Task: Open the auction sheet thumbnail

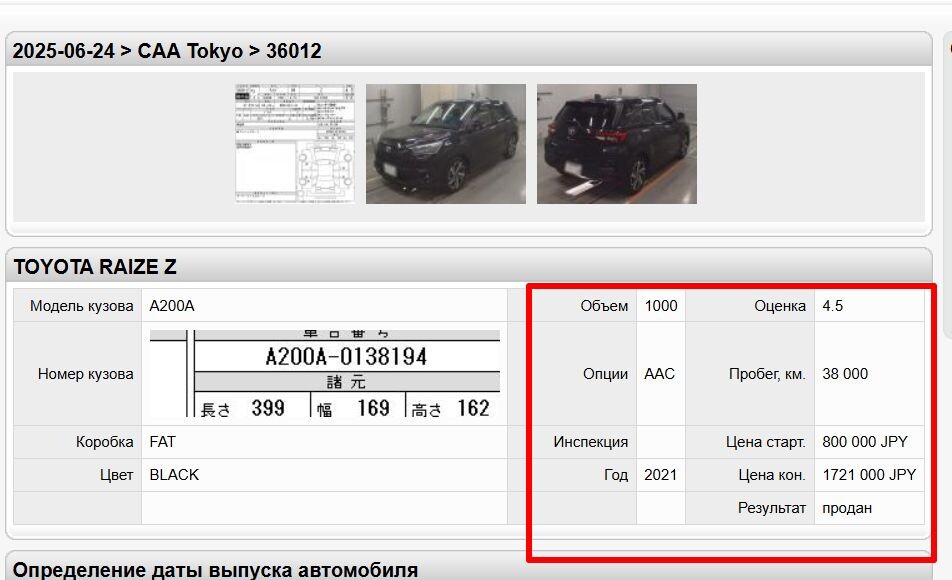Action: tap(295, 143)
